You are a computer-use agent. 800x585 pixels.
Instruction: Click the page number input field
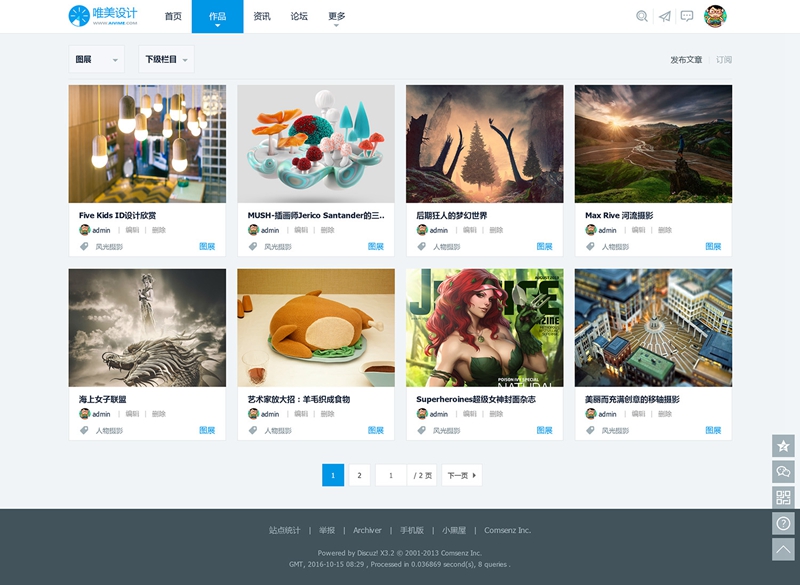tap(390, 475)
